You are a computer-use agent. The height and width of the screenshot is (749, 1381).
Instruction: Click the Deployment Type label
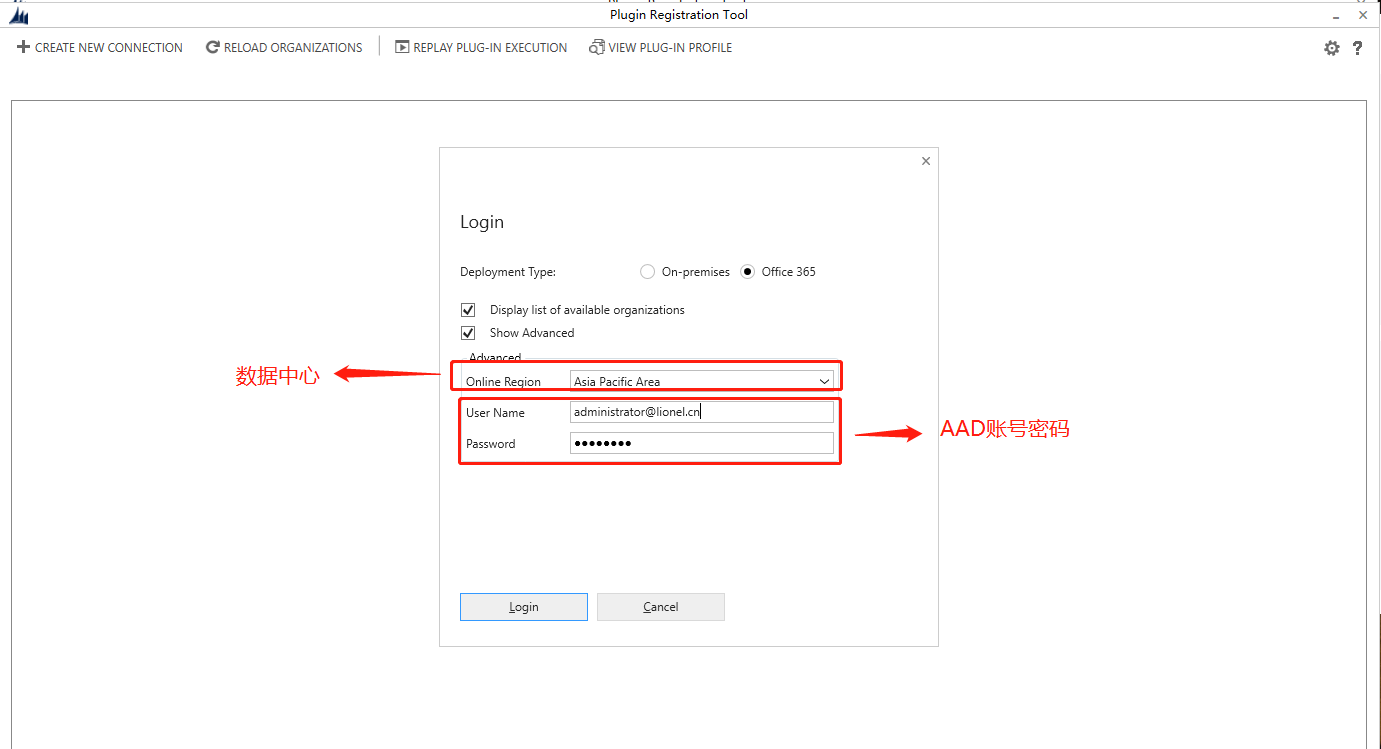click(508, 272)
